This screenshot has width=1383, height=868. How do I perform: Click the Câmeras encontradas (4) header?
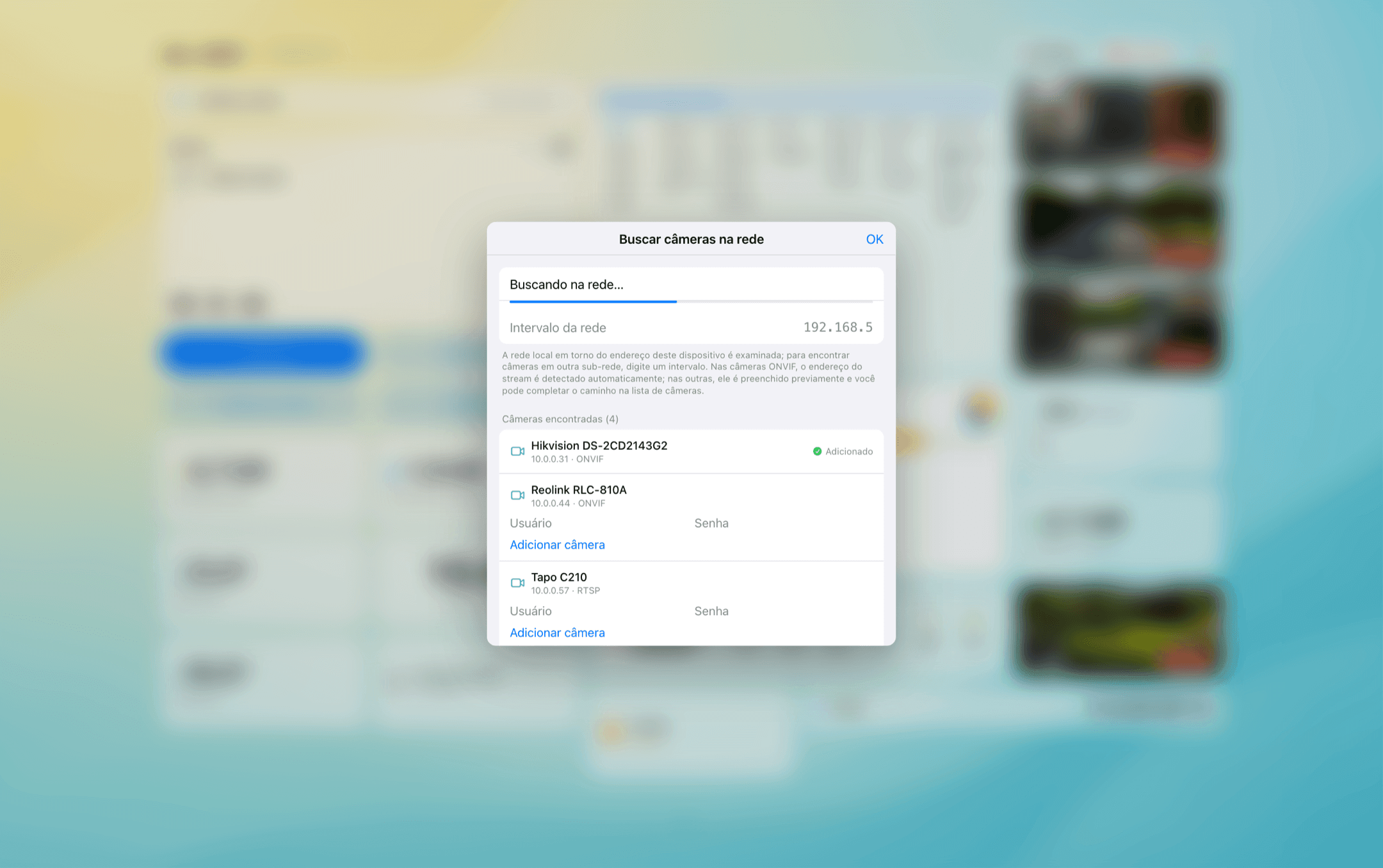560,419
